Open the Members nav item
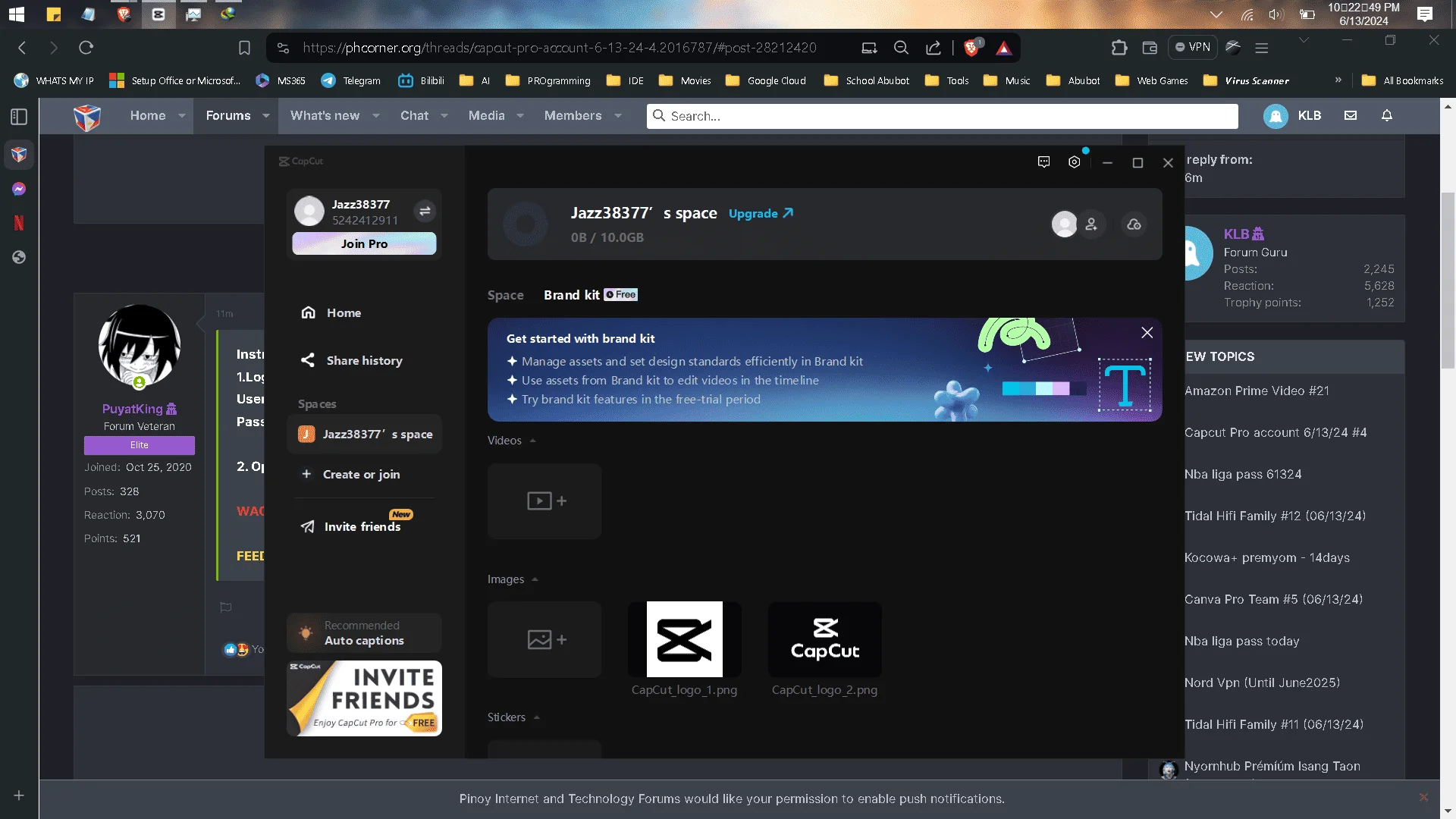 573,116
